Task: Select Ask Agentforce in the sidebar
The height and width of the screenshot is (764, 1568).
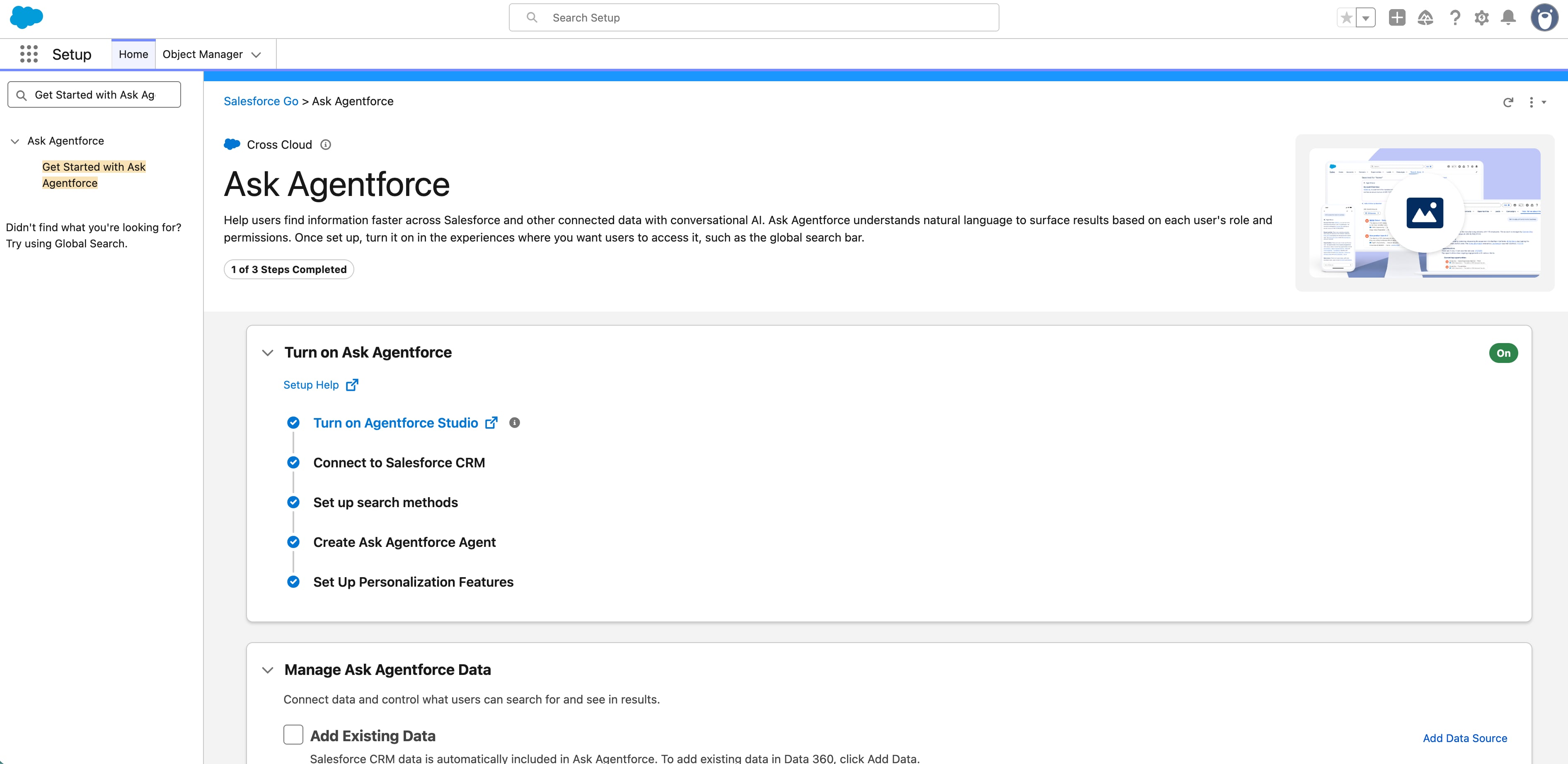Action: click(x=66, y=140)
